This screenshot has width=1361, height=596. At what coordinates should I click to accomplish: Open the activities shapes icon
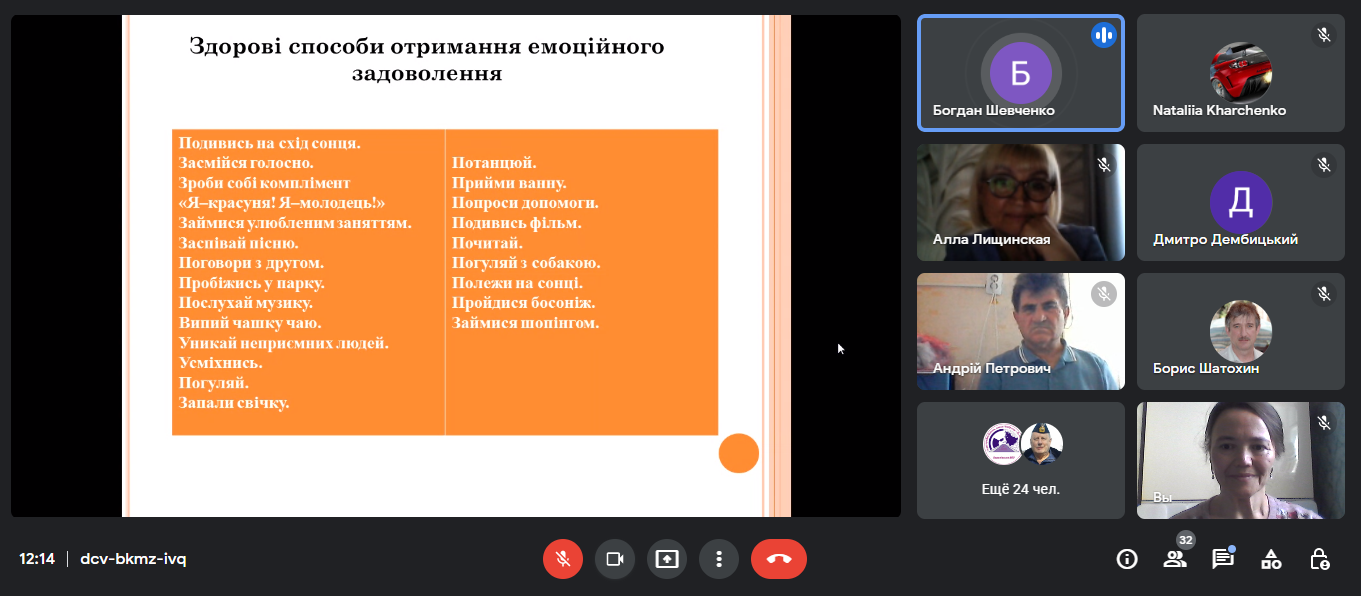[1271, 559]
